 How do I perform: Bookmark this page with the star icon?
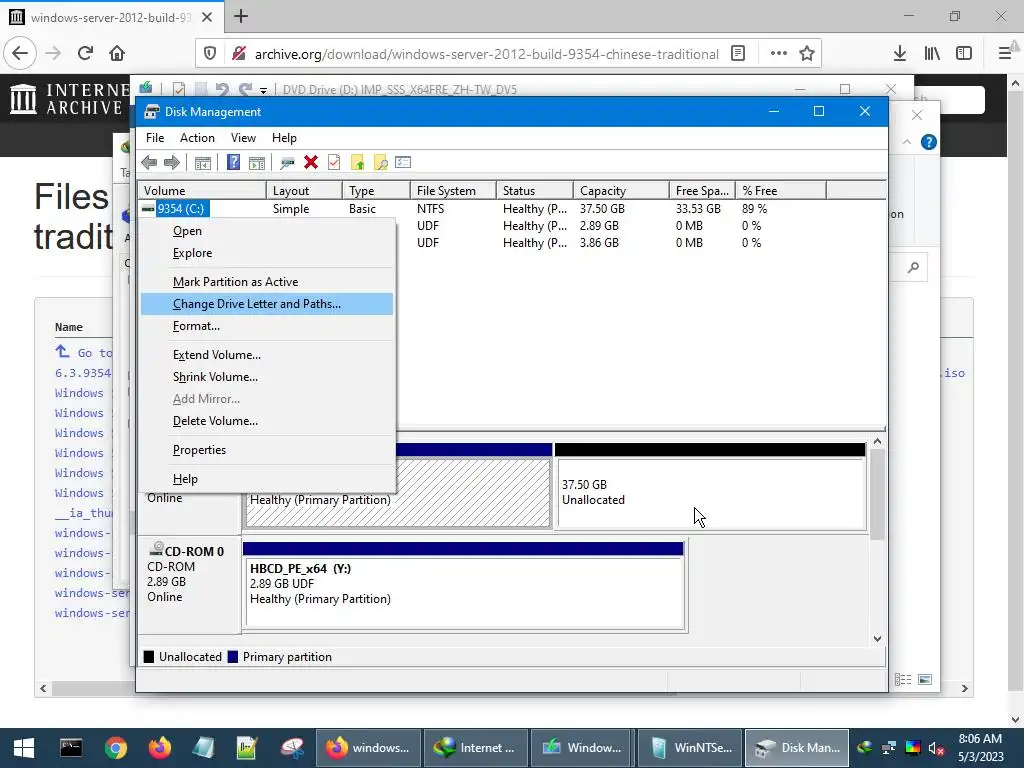(x=807, y=54)
